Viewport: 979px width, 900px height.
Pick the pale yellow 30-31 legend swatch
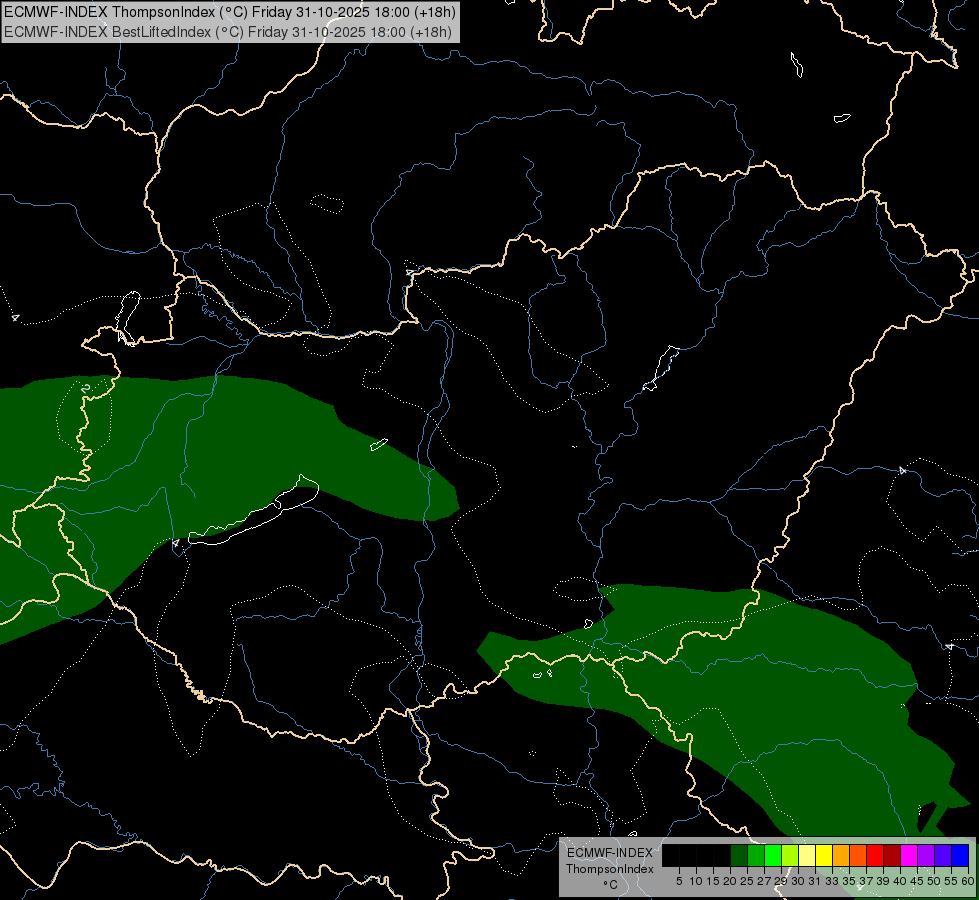[x=807, y=855]
